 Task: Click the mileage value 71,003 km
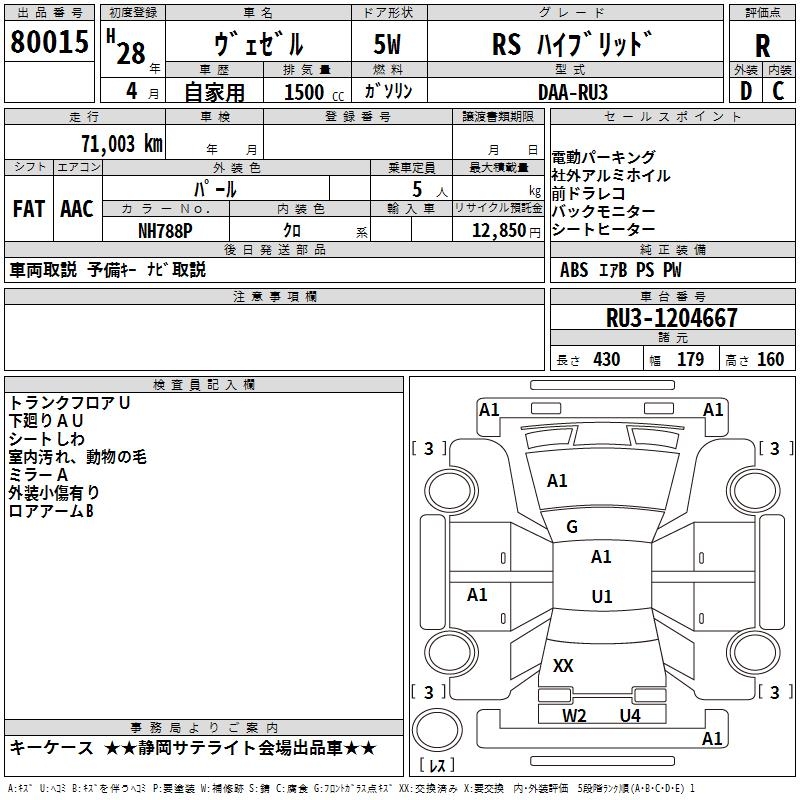122,143
